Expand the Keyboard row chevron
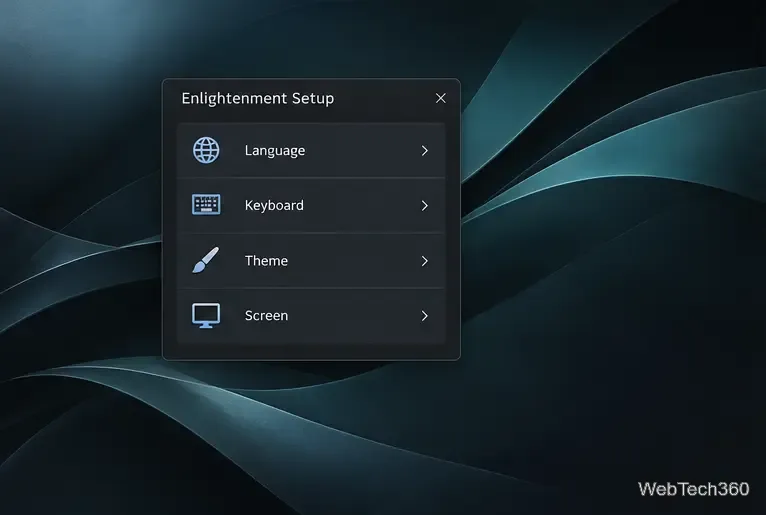The width and height of the screenshot is (766, 515). click(425, 206)
